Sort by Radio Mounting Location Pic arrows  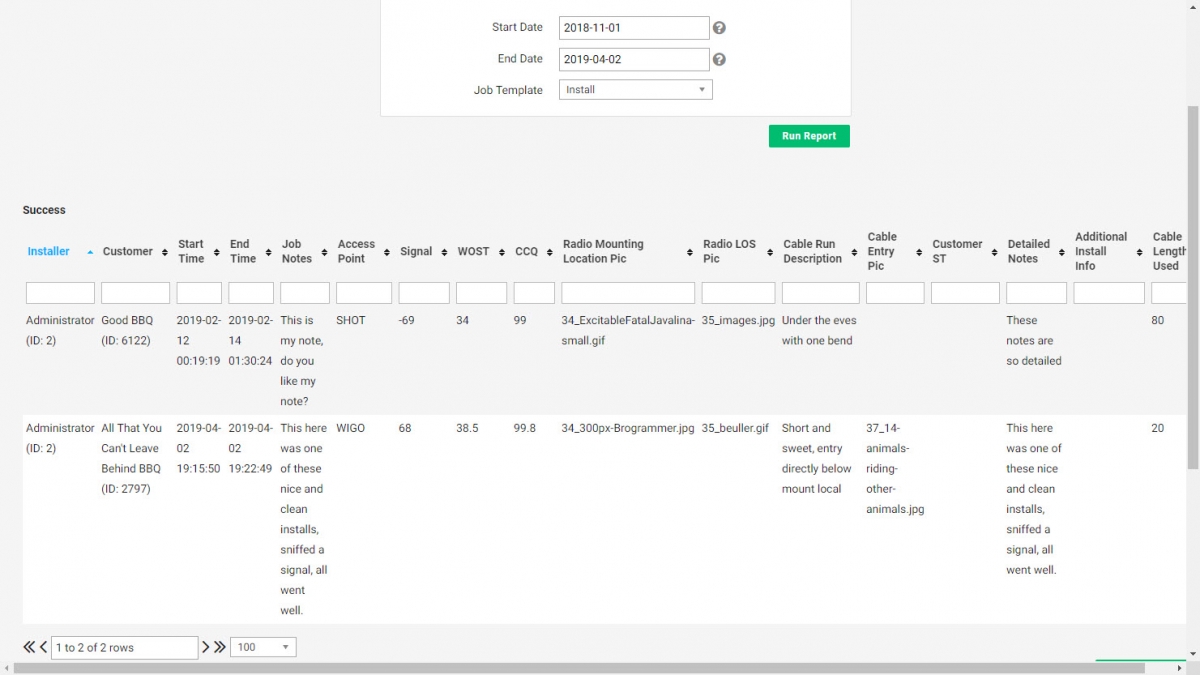point(690,252)
